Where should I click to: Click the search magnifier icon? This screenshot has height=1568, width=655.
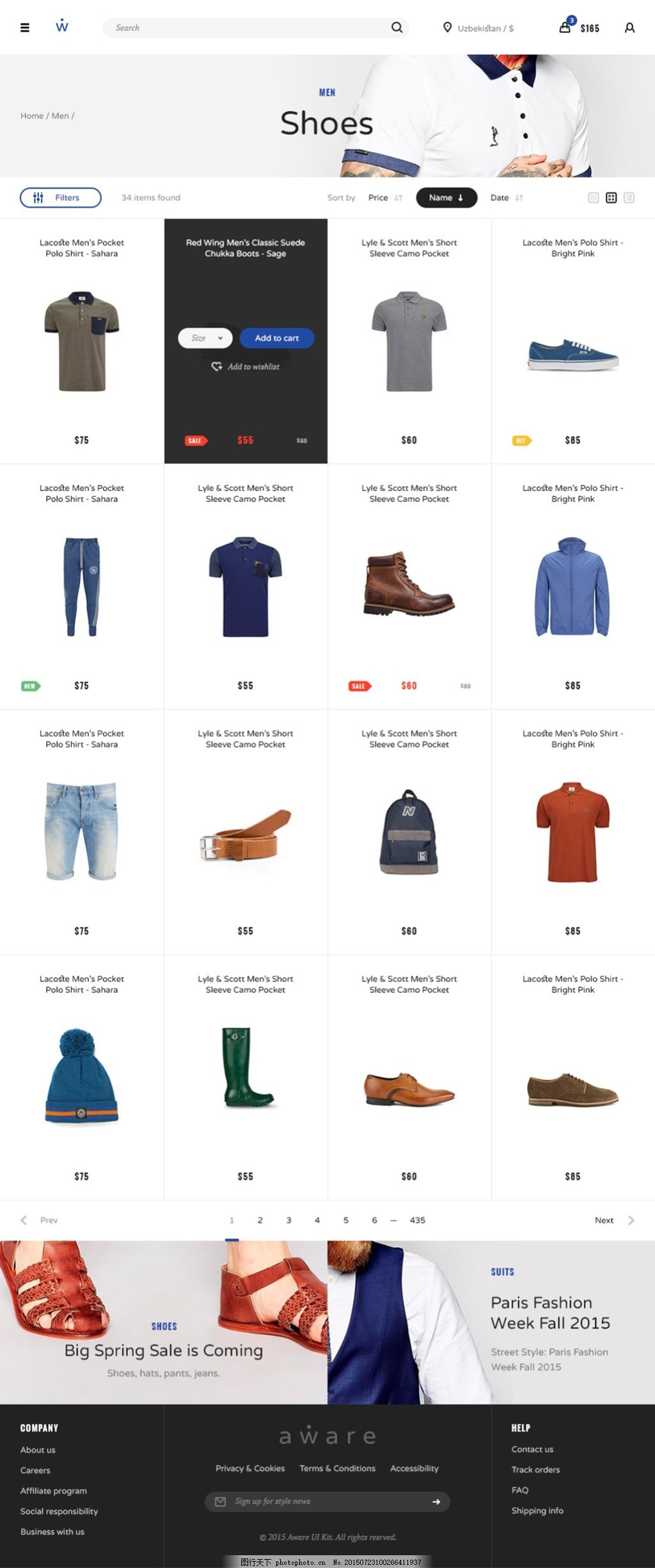[397, 27]
